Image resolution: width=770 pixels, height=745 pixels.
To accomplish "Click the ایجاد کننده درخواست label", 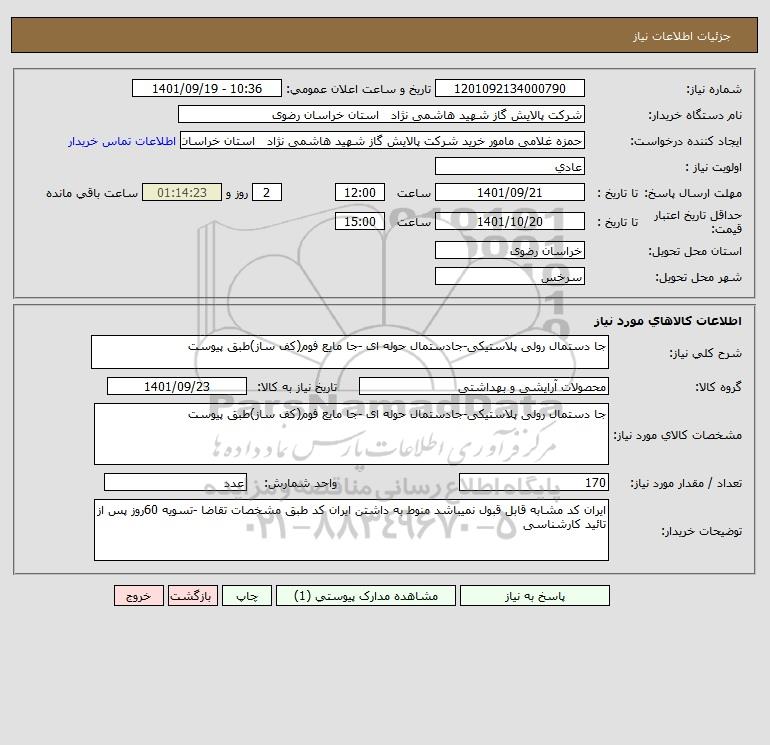I will [x=686, y=141].
